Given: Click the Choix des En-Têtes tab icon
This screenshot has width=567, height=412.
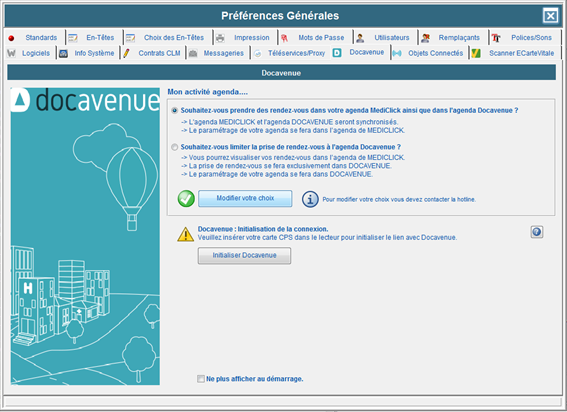Looking at the screenshot, I should [130, 38].
